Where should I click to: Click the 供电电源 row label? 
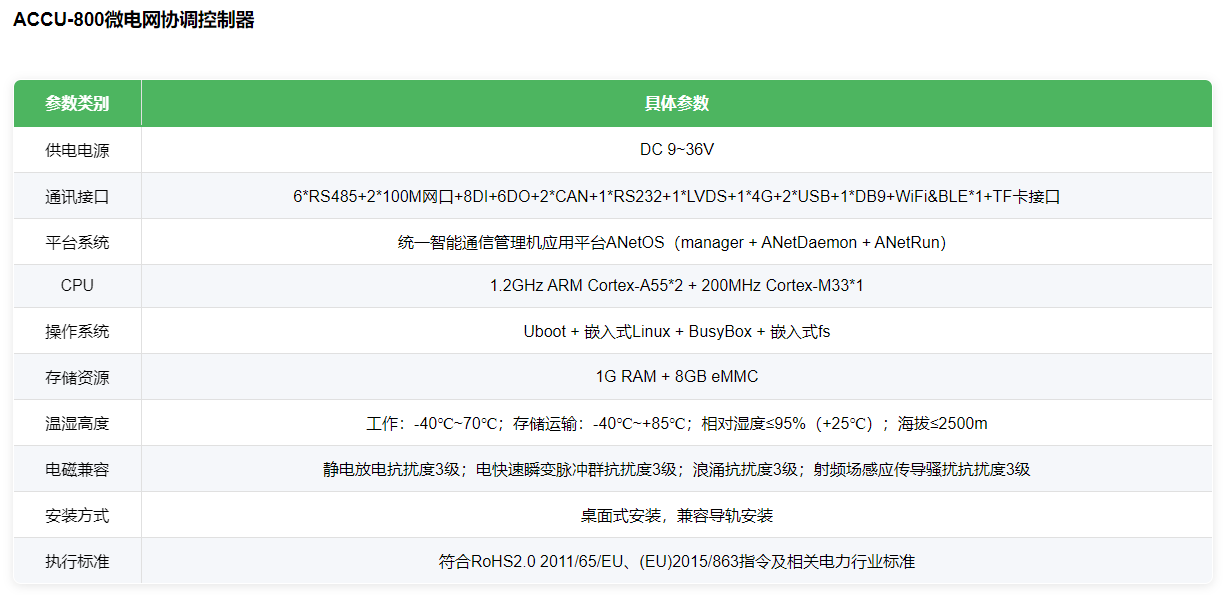[77, 150]
